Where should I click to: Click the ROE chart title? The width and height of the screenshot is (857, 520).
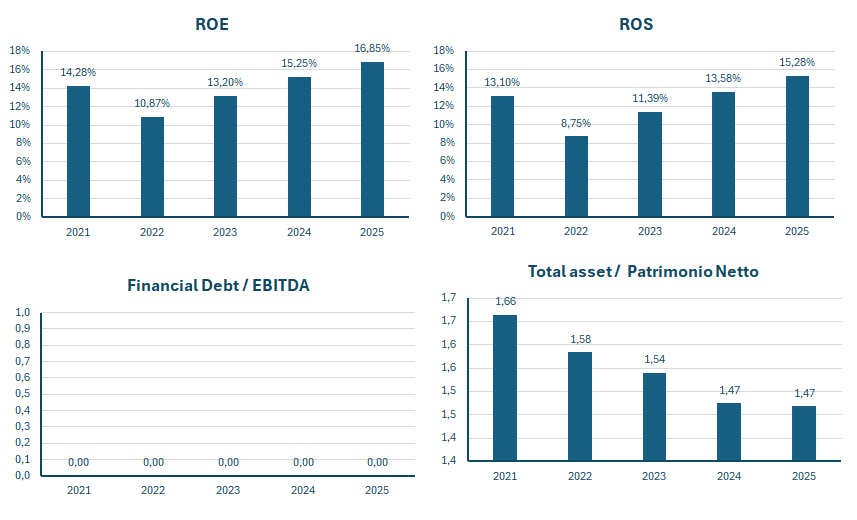212,24
